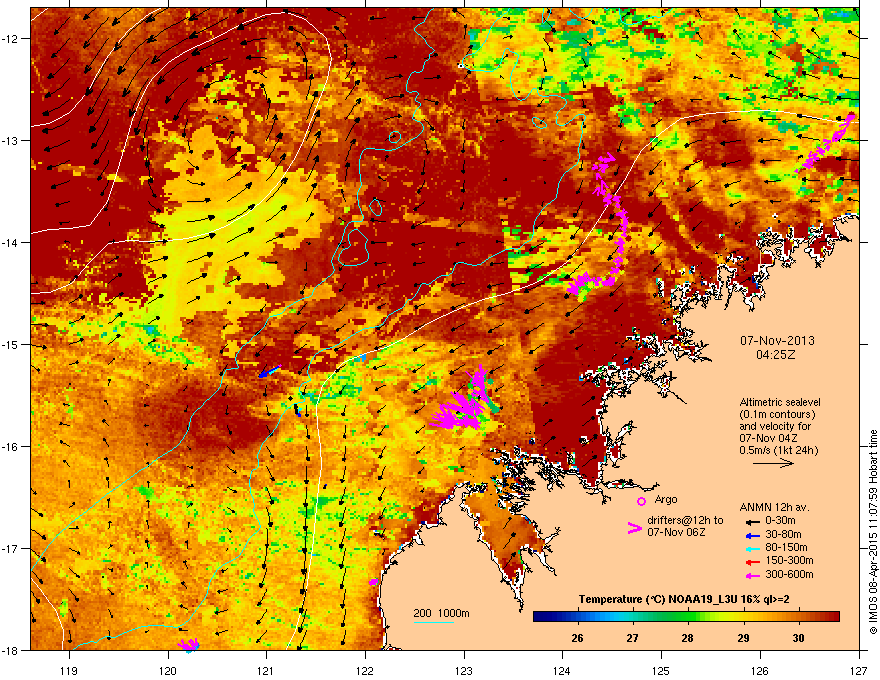Viewport: 880px width, 680px height.
Task: Click the latitude axis label -16
Action: [10, 447]
